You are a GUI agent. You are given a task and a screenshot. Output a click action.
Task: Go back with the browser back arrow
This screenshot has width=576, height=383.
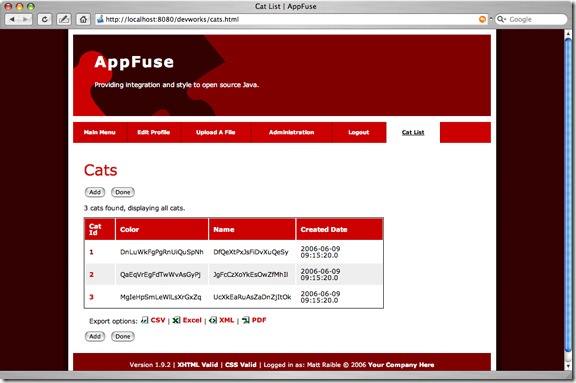click(12, 19)
